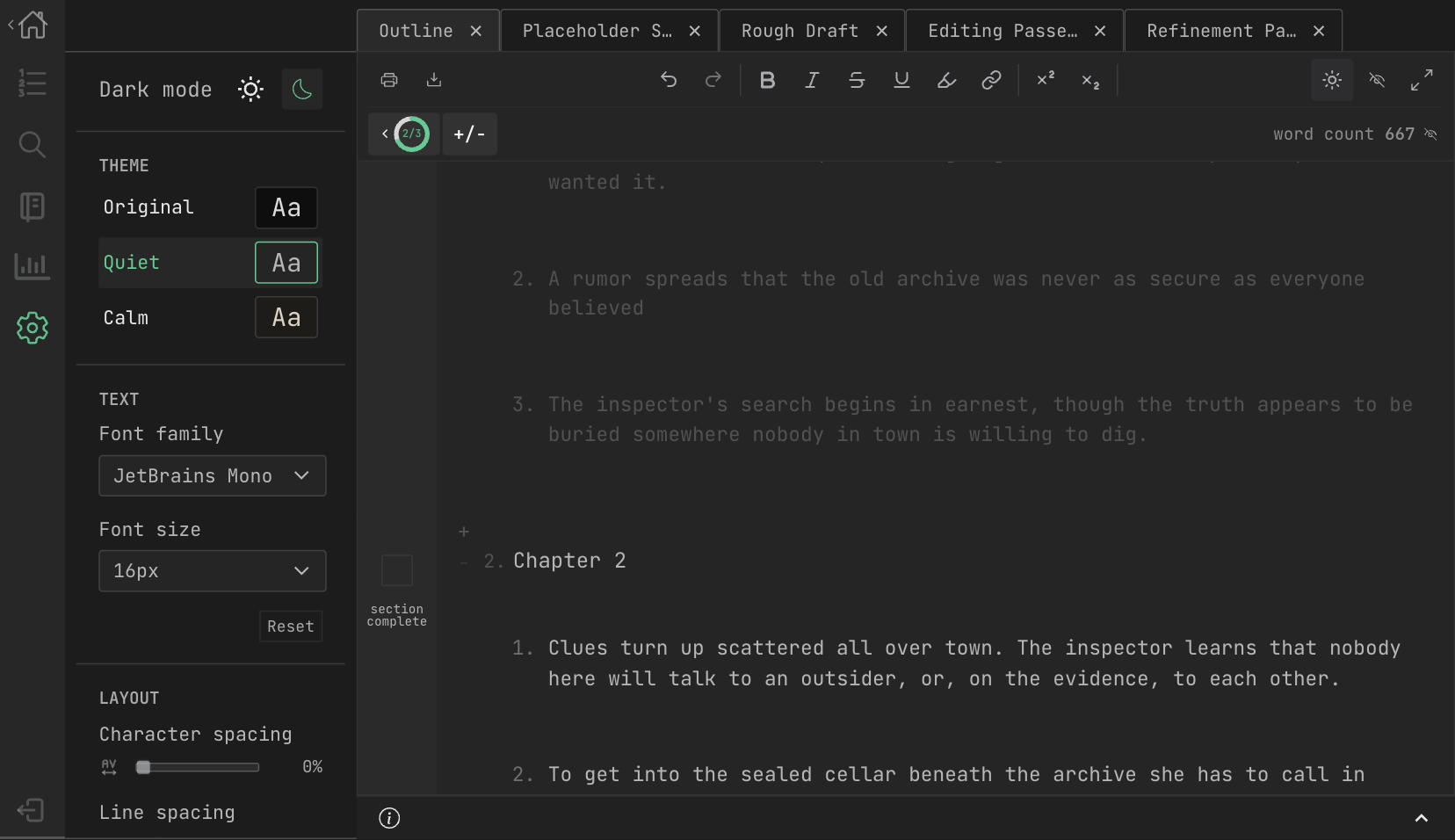1455x840 pixels.
Task: Reset the text settings
Action: 291,626
